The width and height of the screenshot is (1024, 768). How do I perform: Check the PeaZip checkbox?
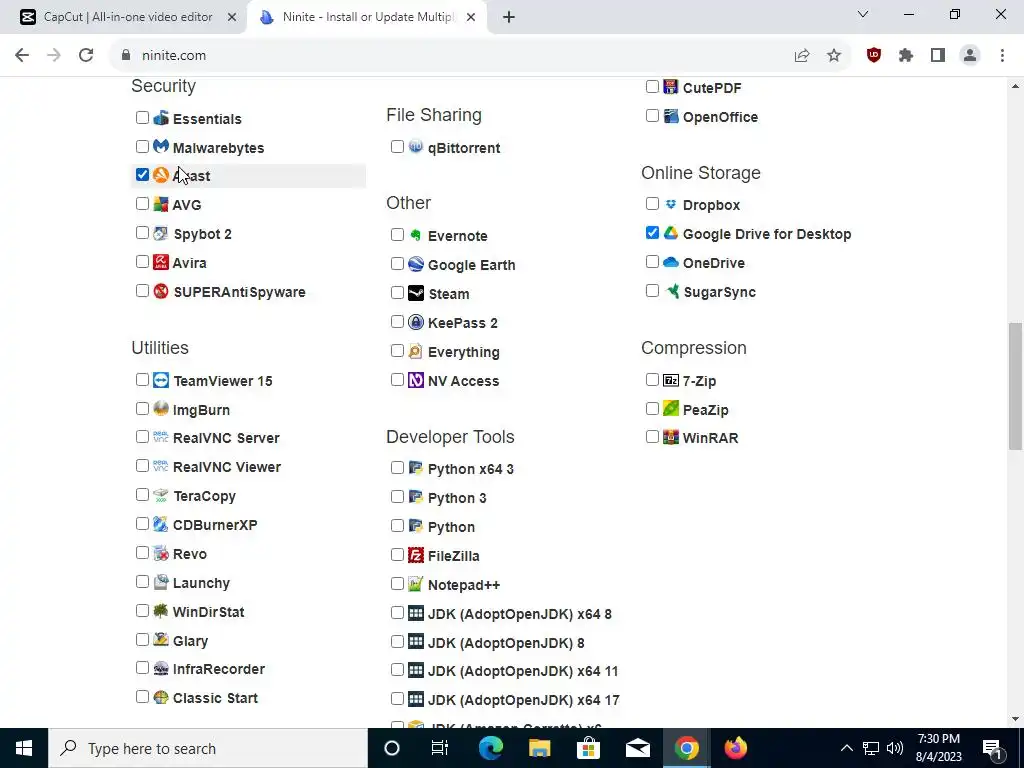652,409
